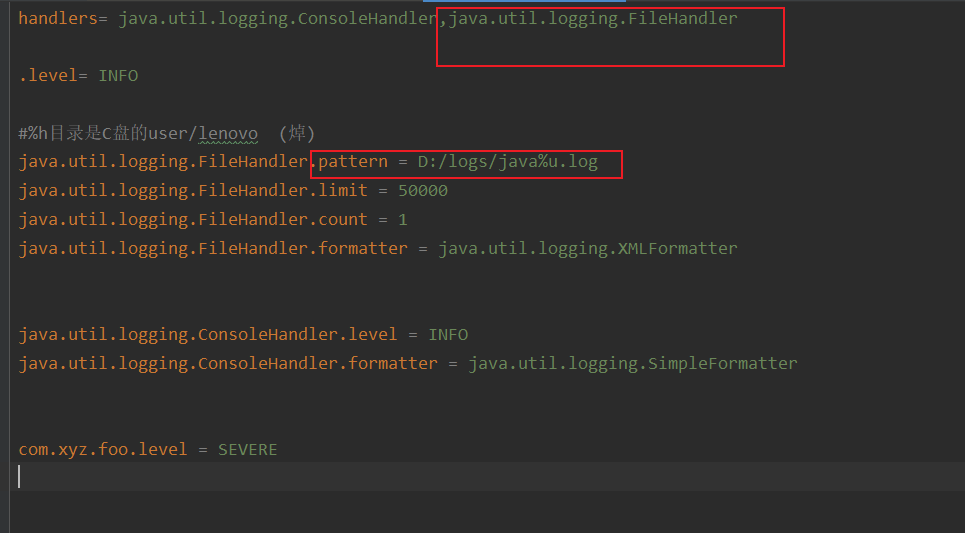Click the D:/logs/java%u.log path value
This screenshot has height=533, width=965.
[508, 162]
